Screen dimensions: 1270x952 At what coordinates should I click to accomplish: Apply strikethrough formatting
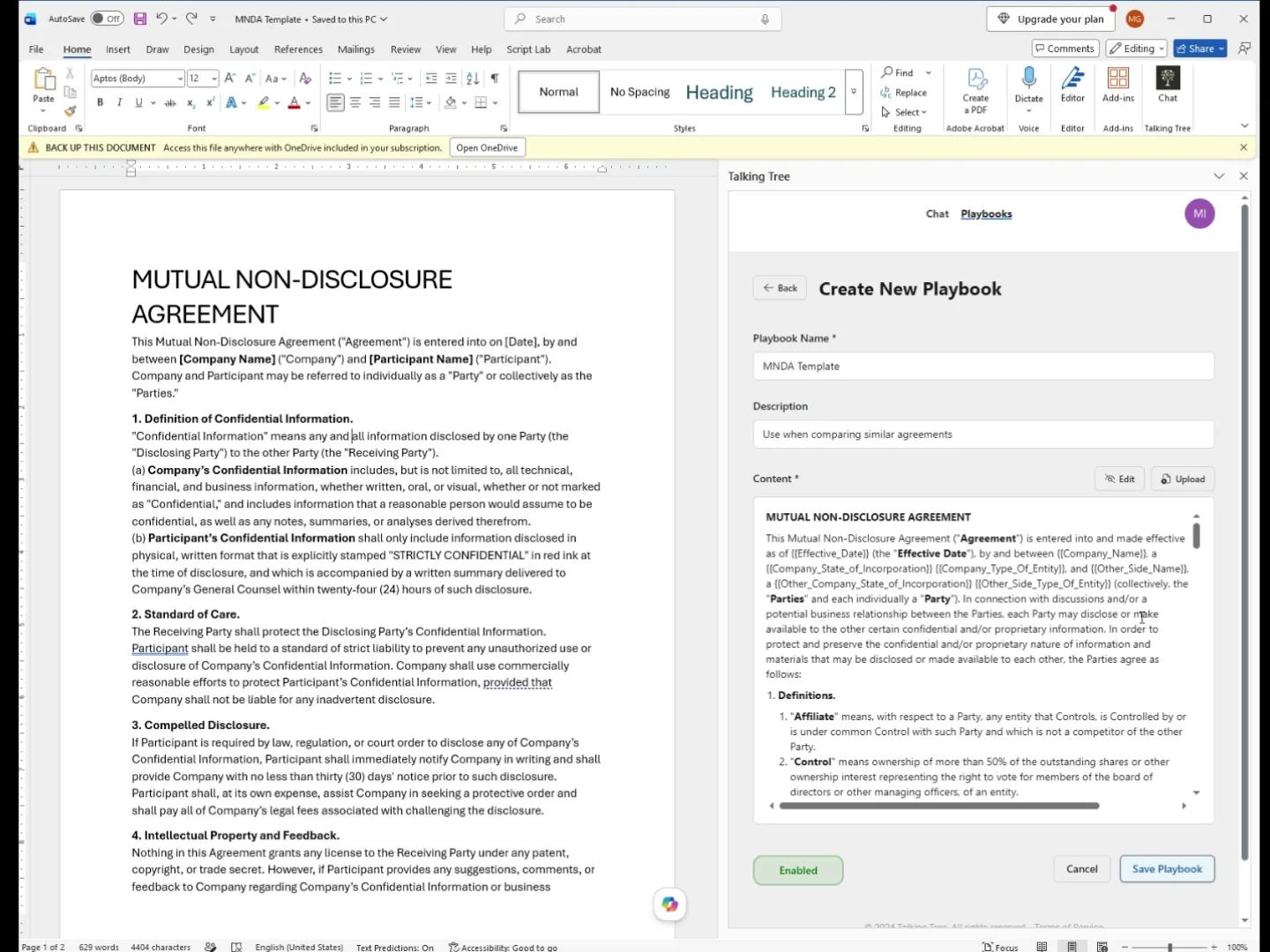[x=170, y=103]
